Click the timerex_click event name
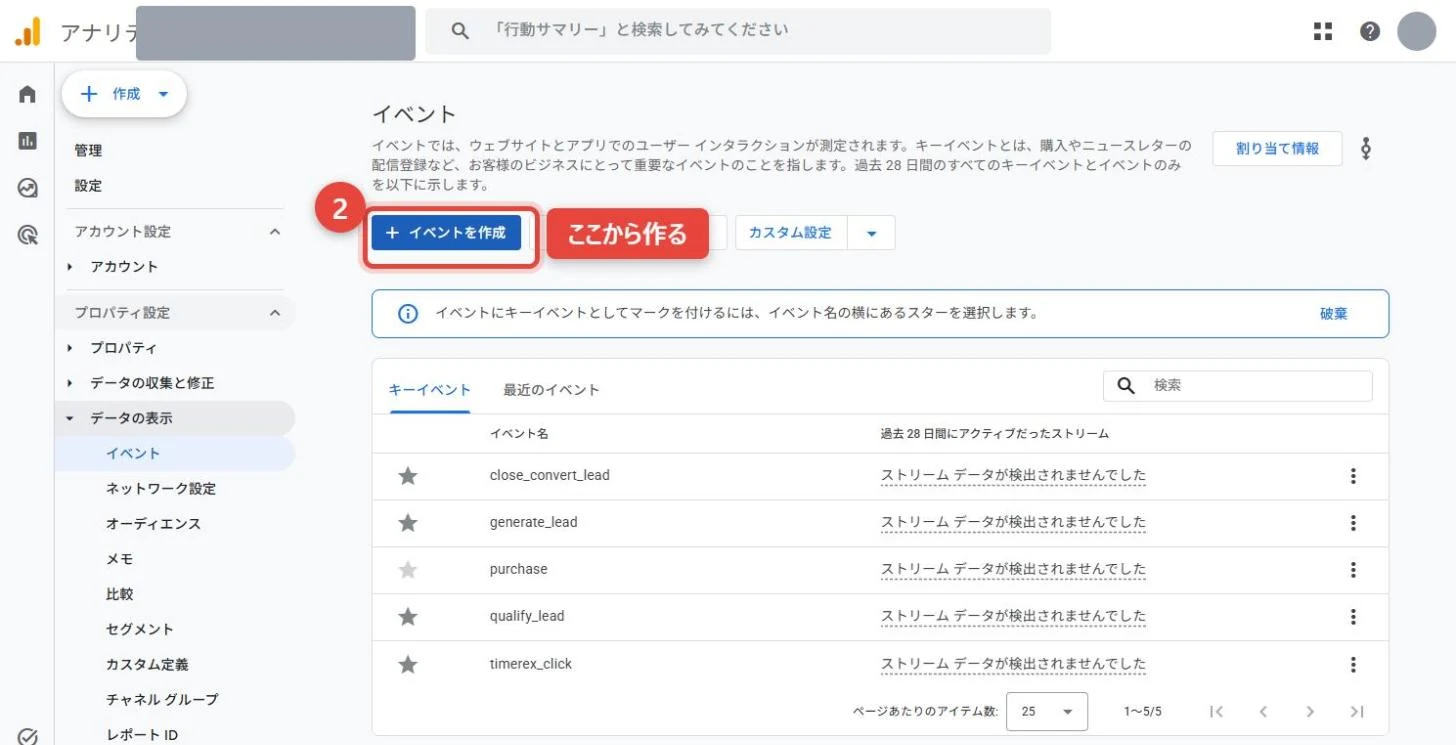Image resolution: width=1456 pixels, height=745 pixels. pos(530,664)
